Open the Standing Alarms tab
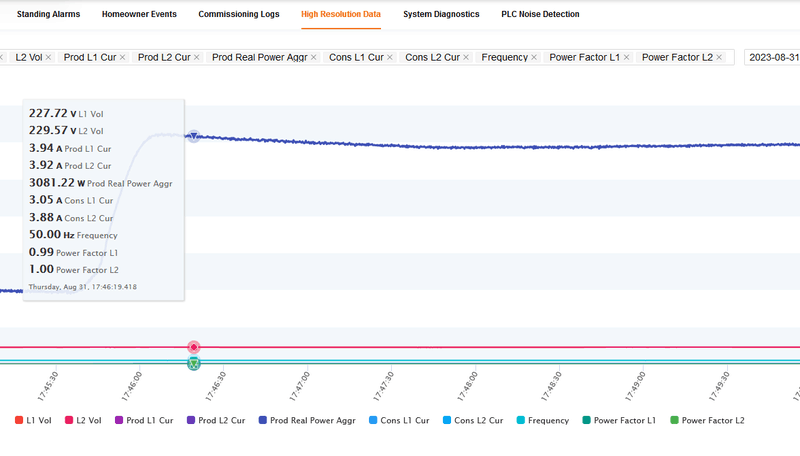The image size is (800, 456). 48,14
